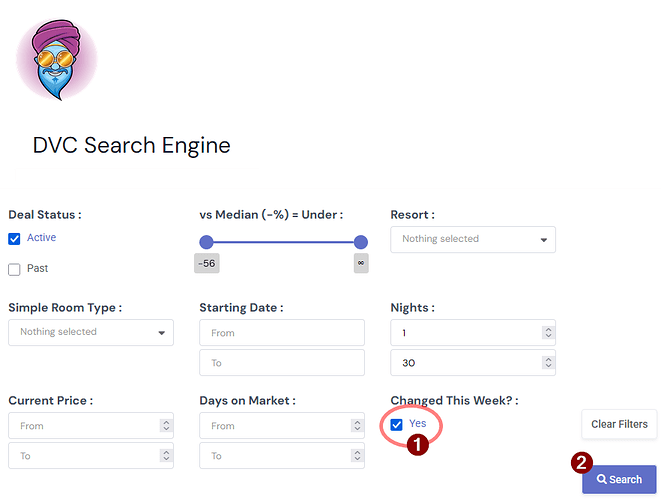661x499 pixels.
Task: Toggle the Changed This Week Yes checkbox
Action: pos(397,424)
